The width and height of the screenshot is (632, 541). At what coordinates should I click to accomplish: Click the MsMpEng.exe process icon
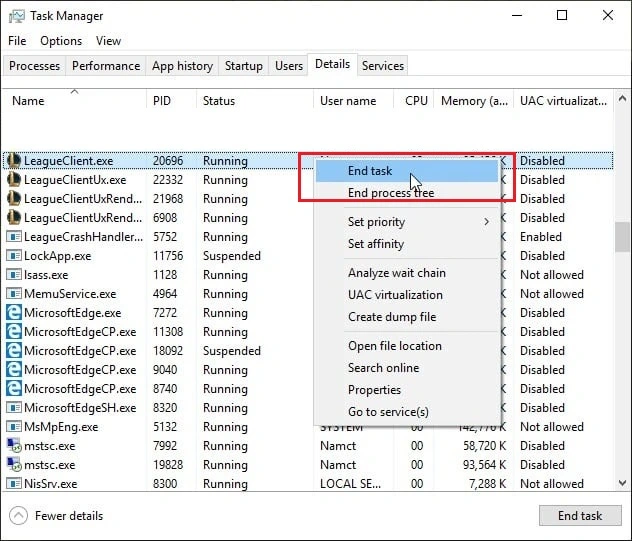pyautogui.click(x=14, y=427)
